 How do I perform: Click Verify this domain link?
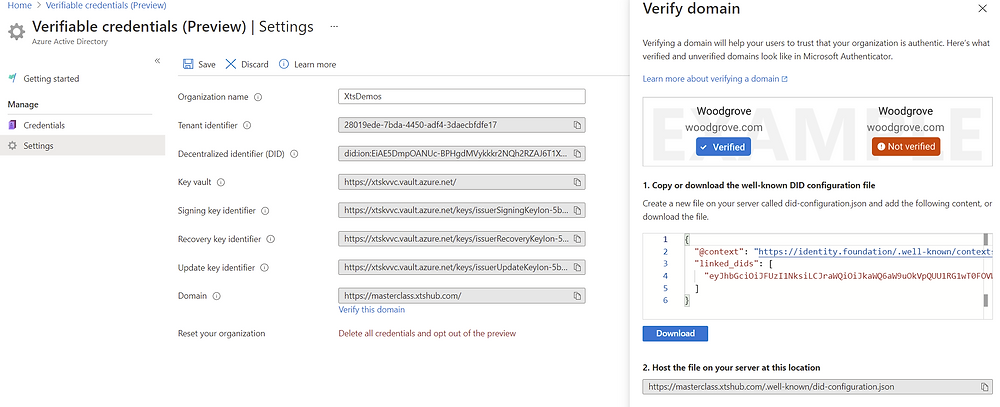371,310
